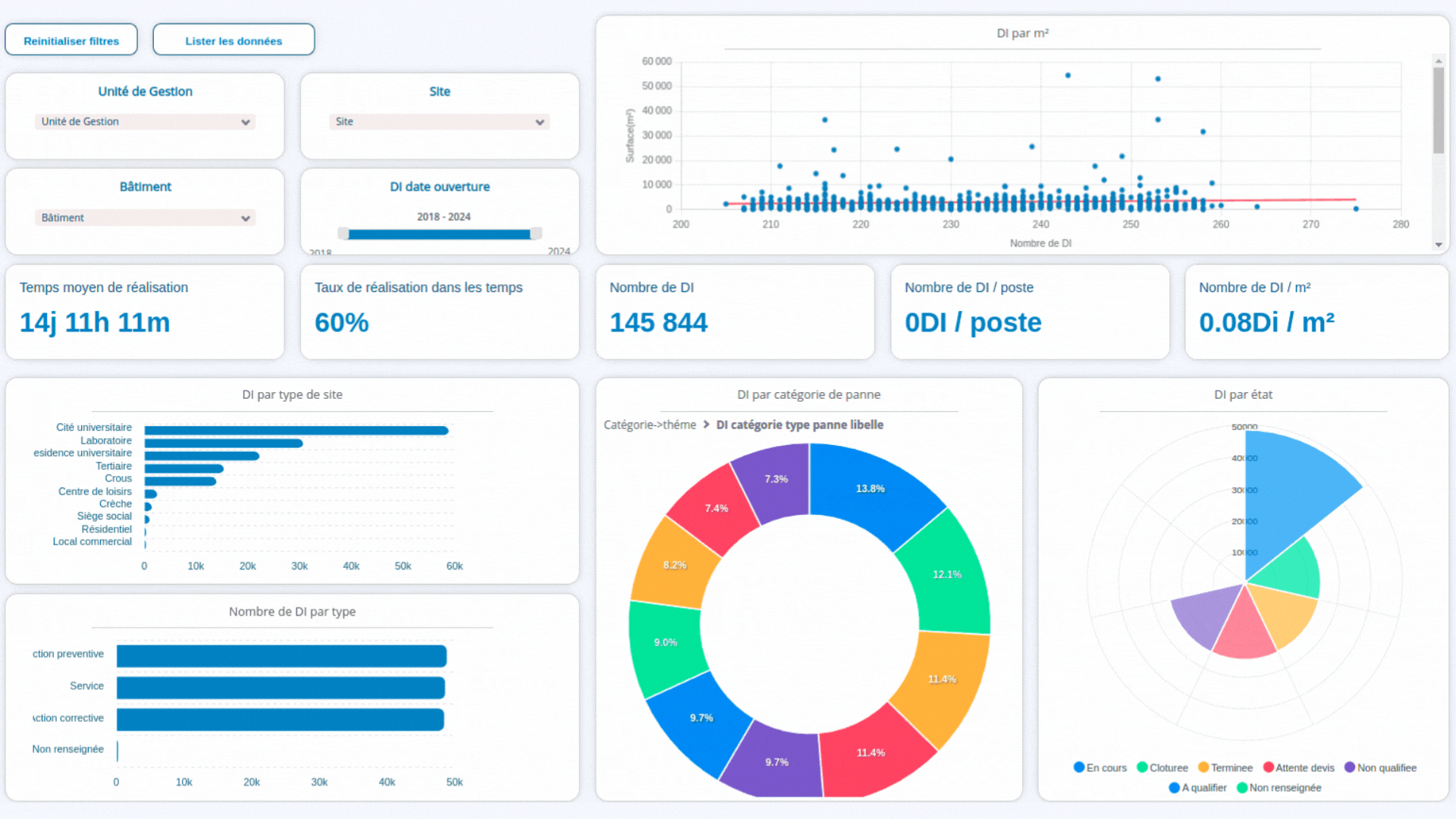Toggle the Cloturee legend item
1456x819 pixels.
click(1162, 767)
